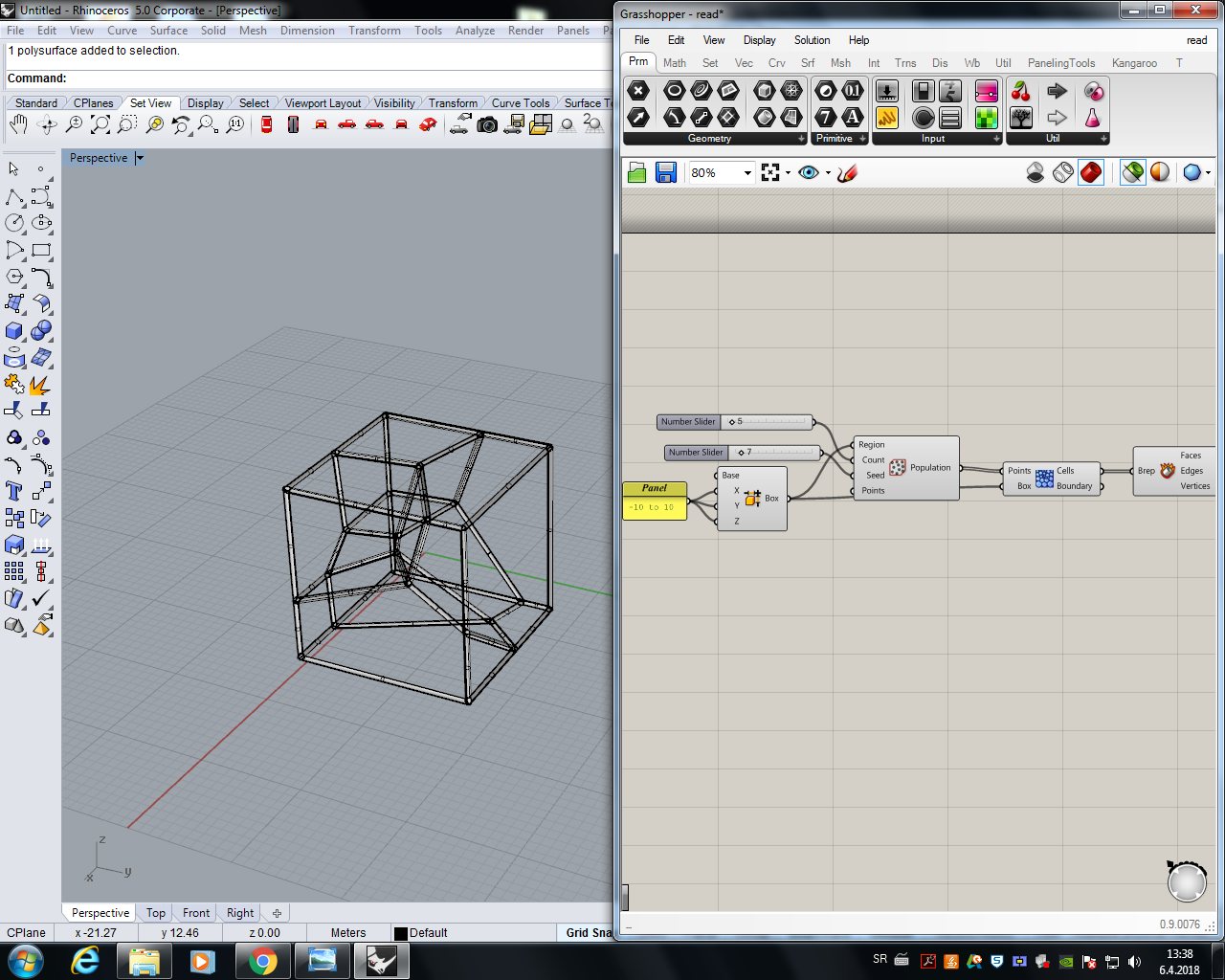This screenshot has height=980, width=1225.
Task: Toggle Grid Snap in Rhino status bar
Action: click(588, 933)
